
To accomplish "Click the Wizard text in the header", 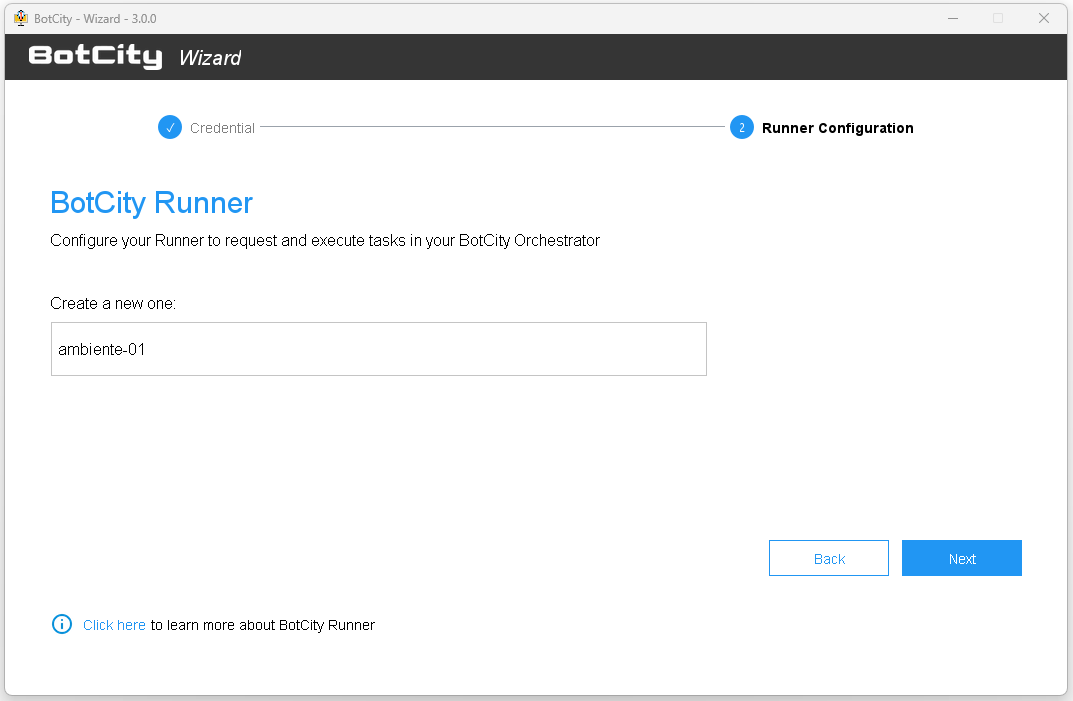I will tap(210, 58).
